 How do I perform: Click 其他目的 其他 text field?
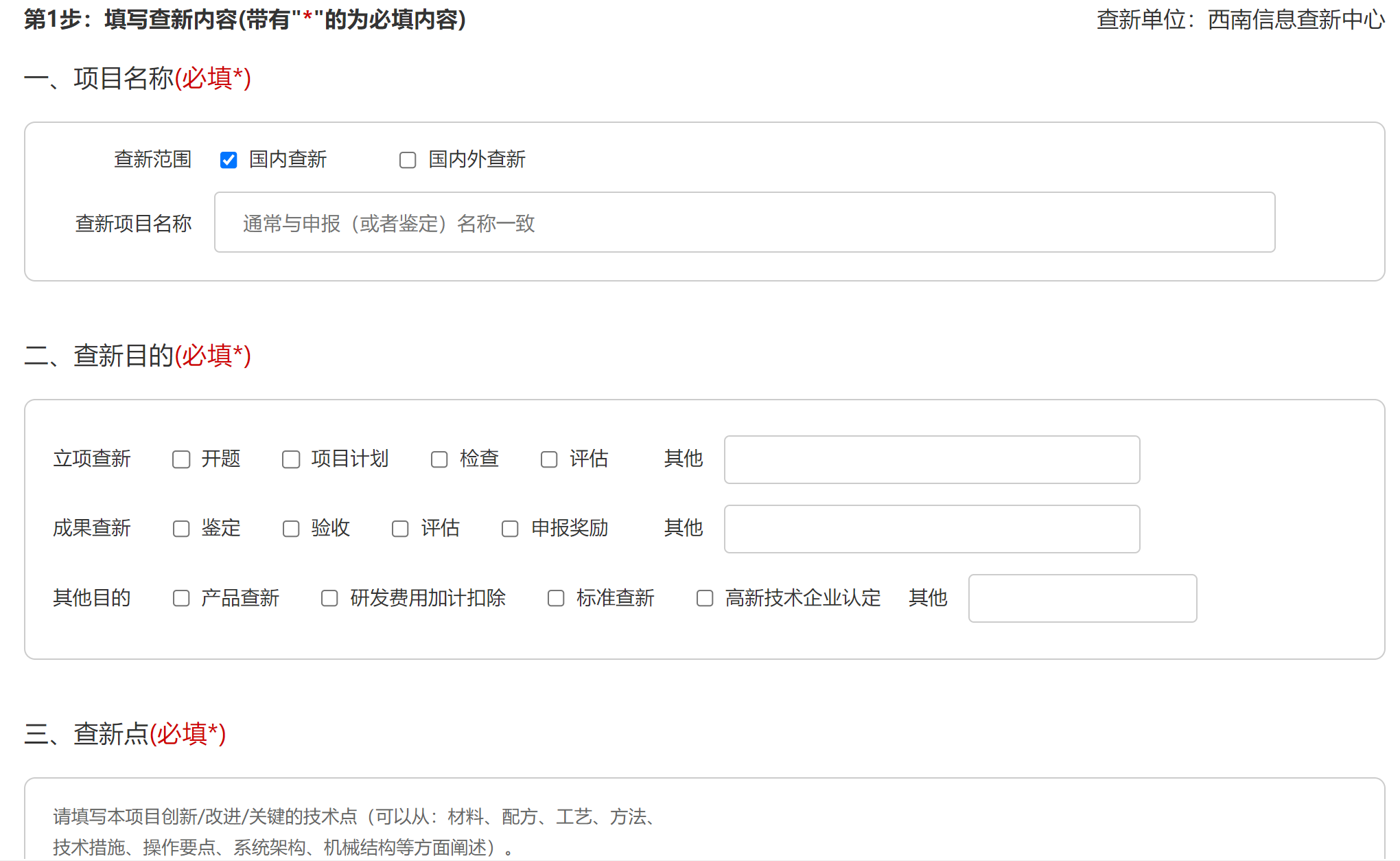(x=1082, y=598)
